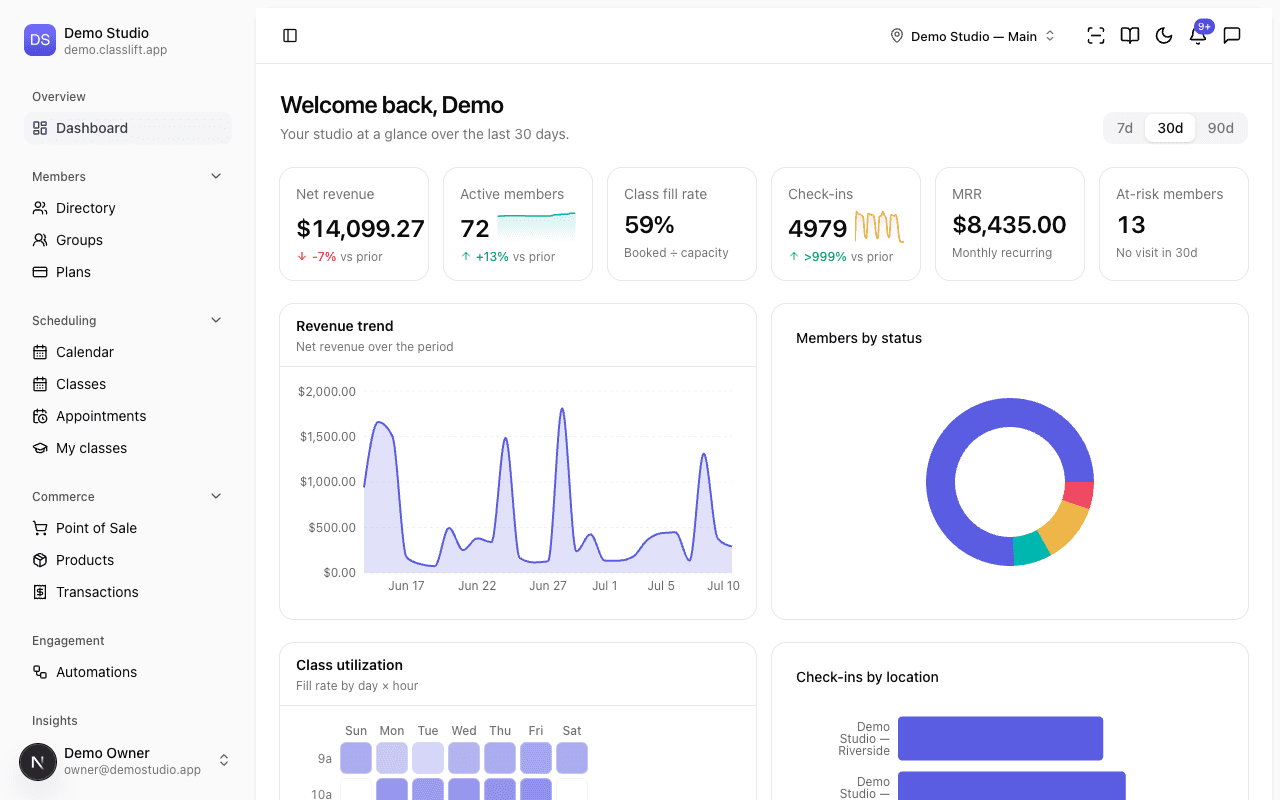Screen dimensions: 1280x800
Task: Click the Plans card icon
Action: tap(40, 272)
